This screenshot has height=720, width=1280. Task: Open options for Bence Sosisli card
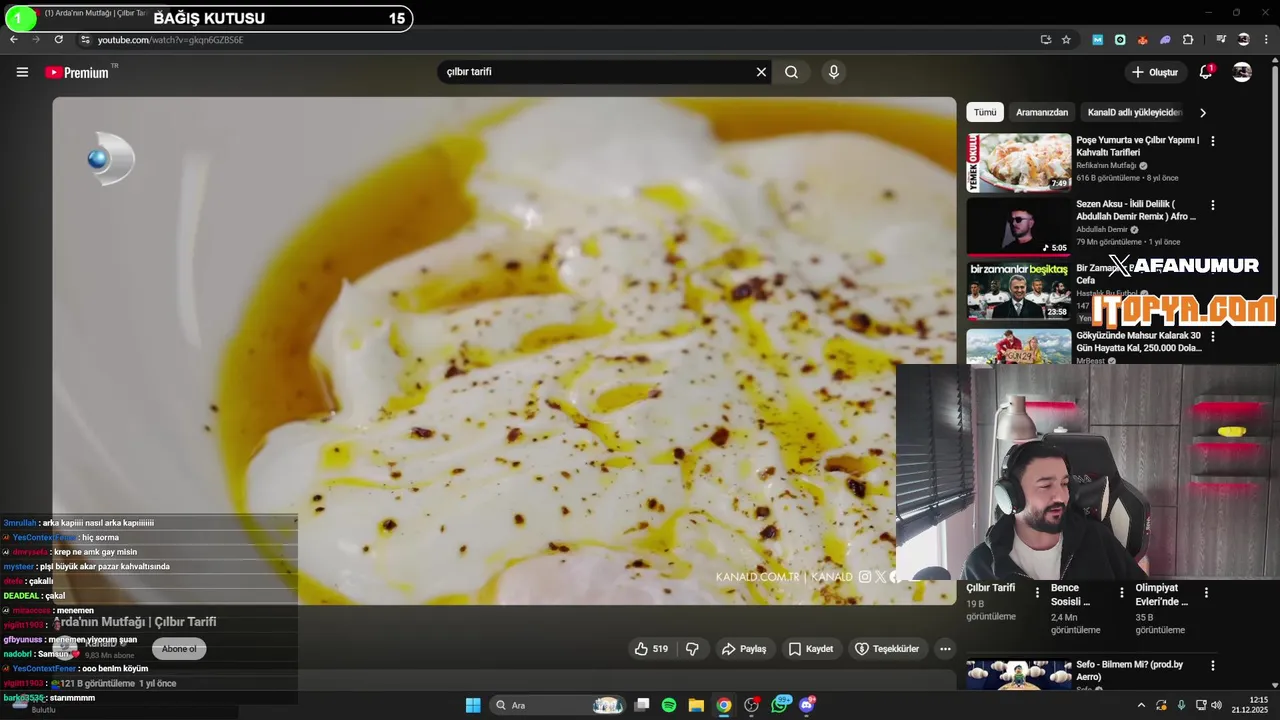coord(1121,592)
